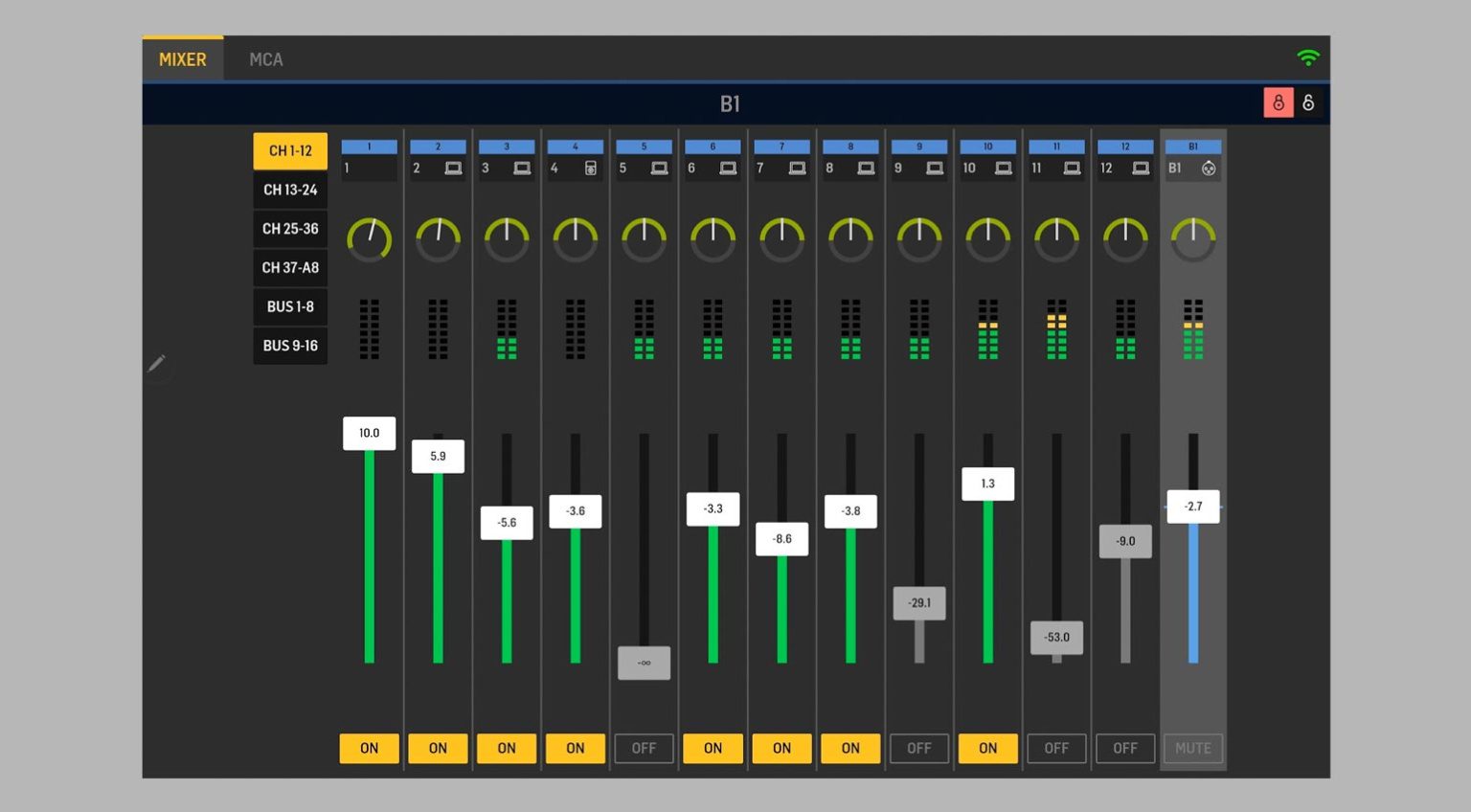Click the laptop source icon on channel 12
This screenshot has height=812, width=1471.
point(1143,168)
